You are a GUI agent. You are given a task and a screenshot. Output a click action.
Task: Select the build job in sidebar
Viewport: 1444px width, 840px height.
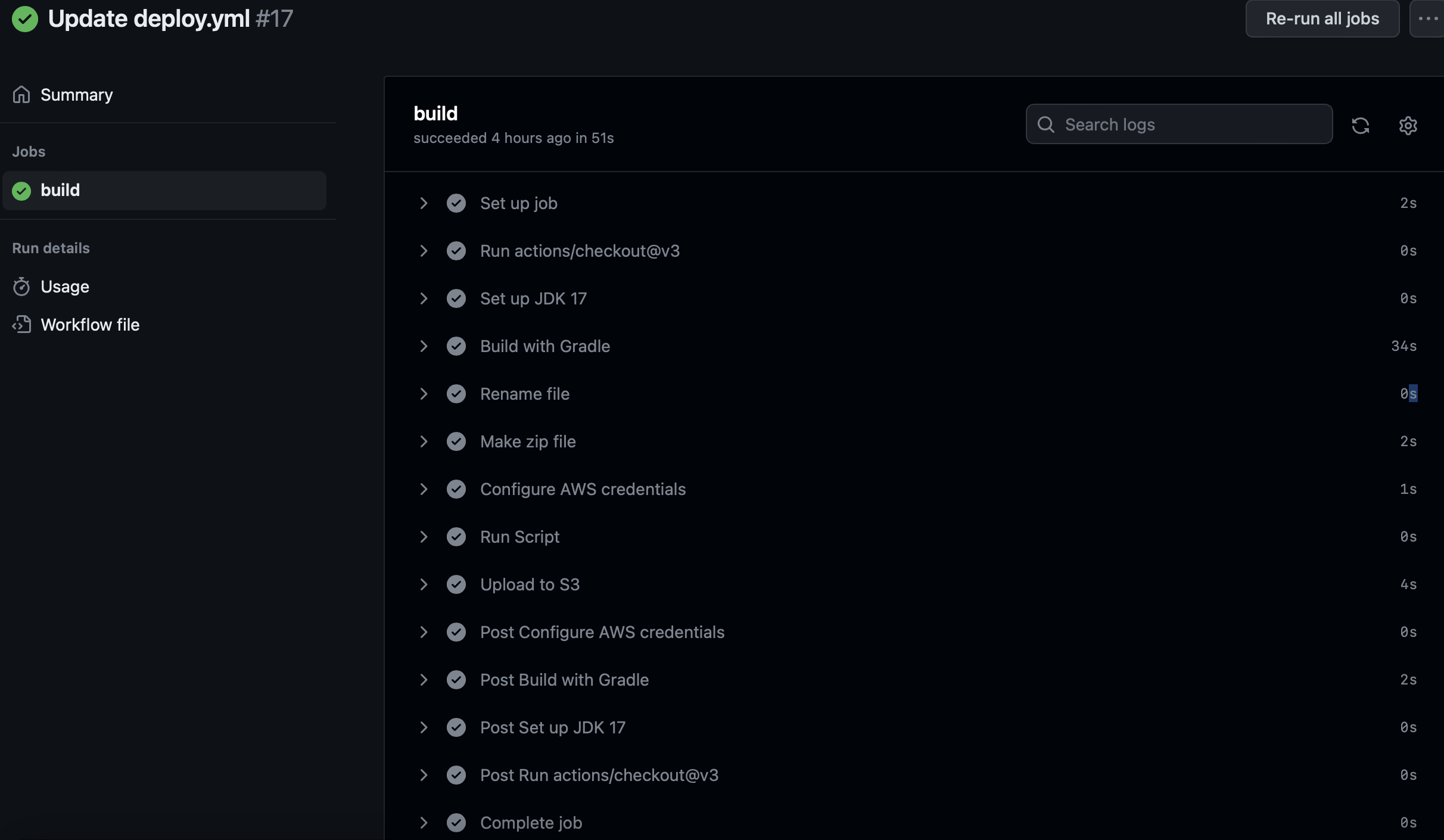click(x=164, y=191)
